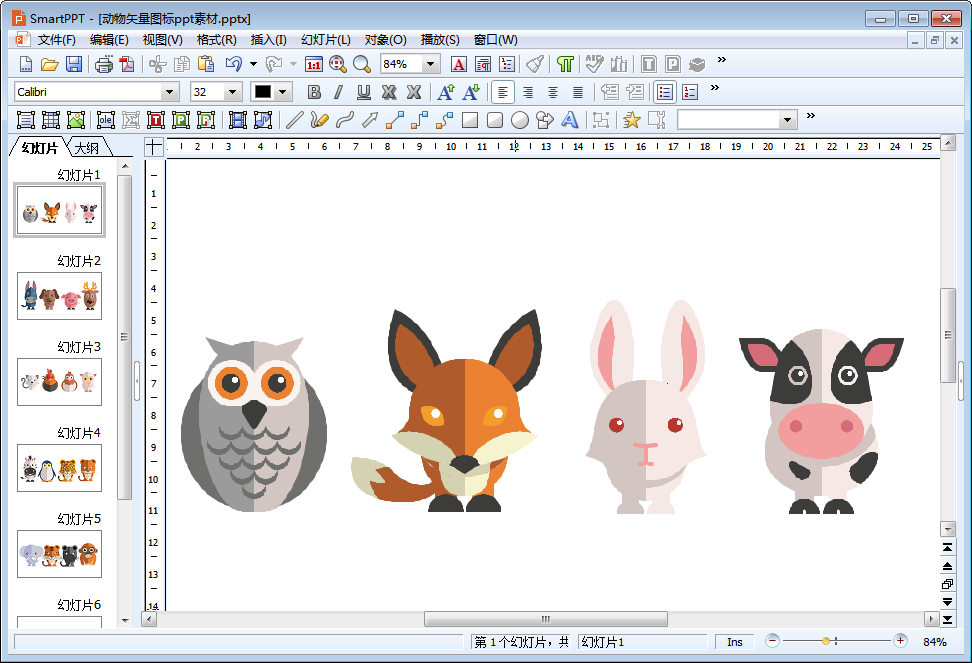Insert a picture frame

(x=76, y=120)
